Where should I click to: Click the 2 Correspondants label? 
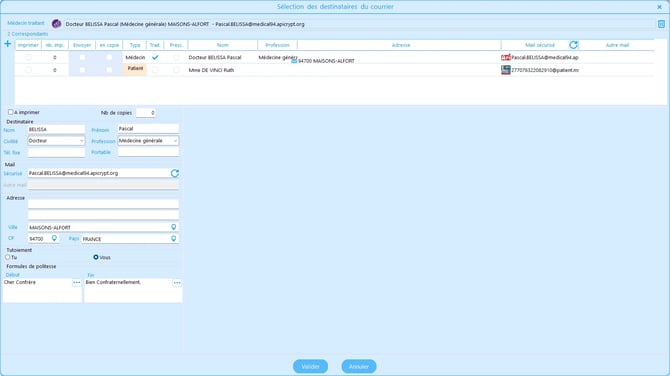28,34
